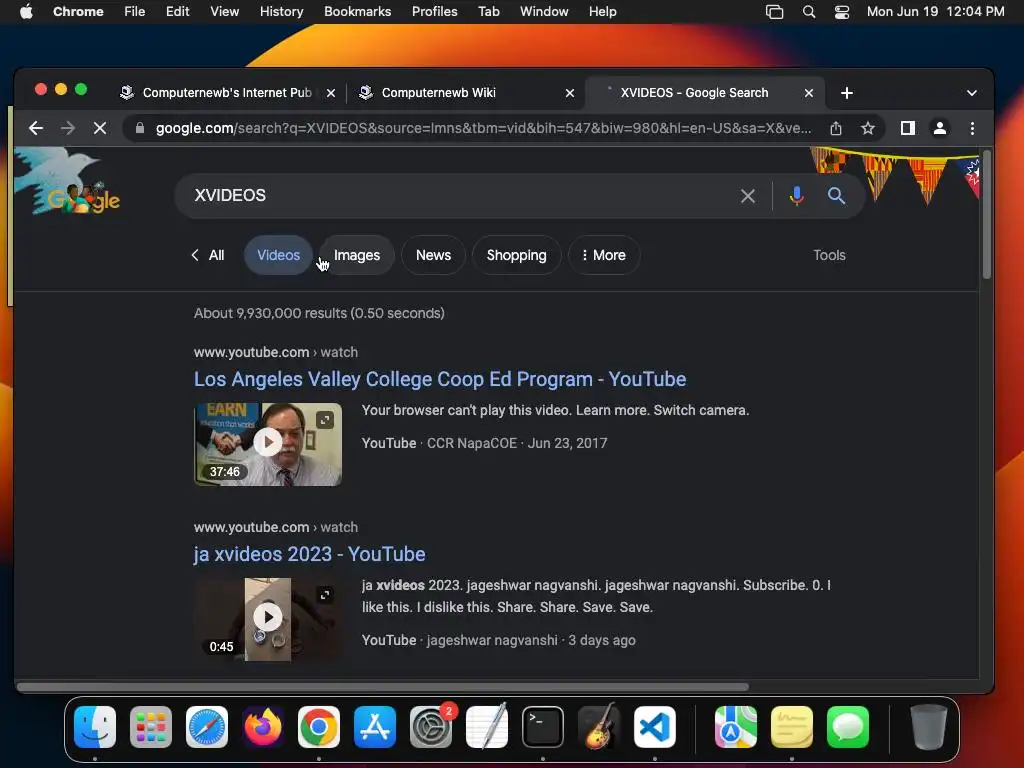The height and width of the screenshot is (768, 1024).
Task: Open Finder from the Dock
Action: pos(95,726)
